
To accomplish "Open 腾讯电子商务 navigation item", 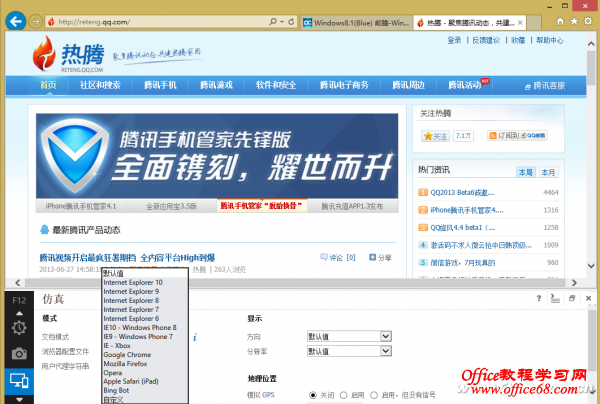I will (344, 85).
